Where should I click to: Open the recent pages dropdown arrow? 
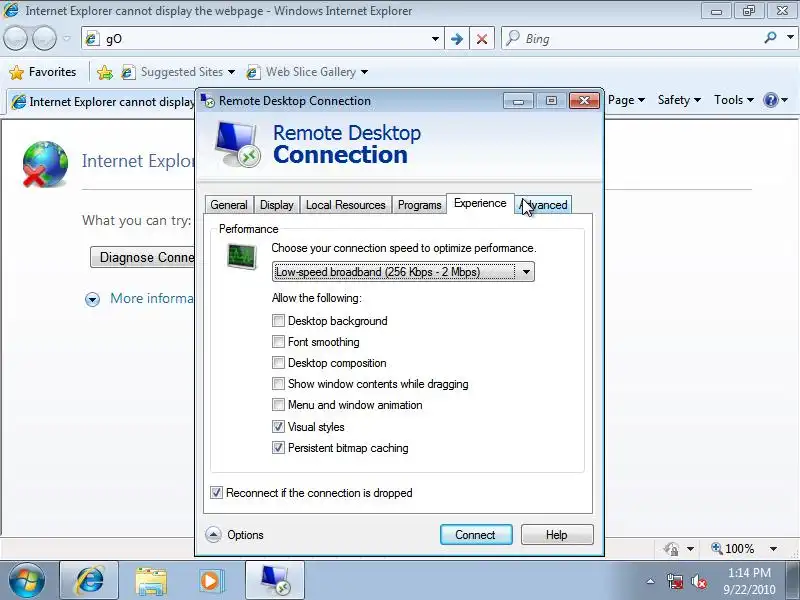[67, 38]
